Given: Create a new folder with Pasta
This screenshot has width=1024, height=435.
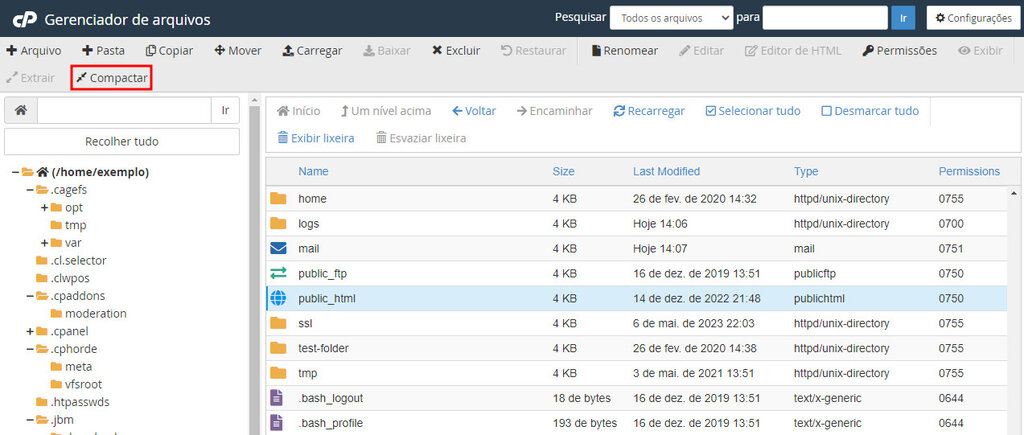Looking at the screenshot, I should click(103, 50).
